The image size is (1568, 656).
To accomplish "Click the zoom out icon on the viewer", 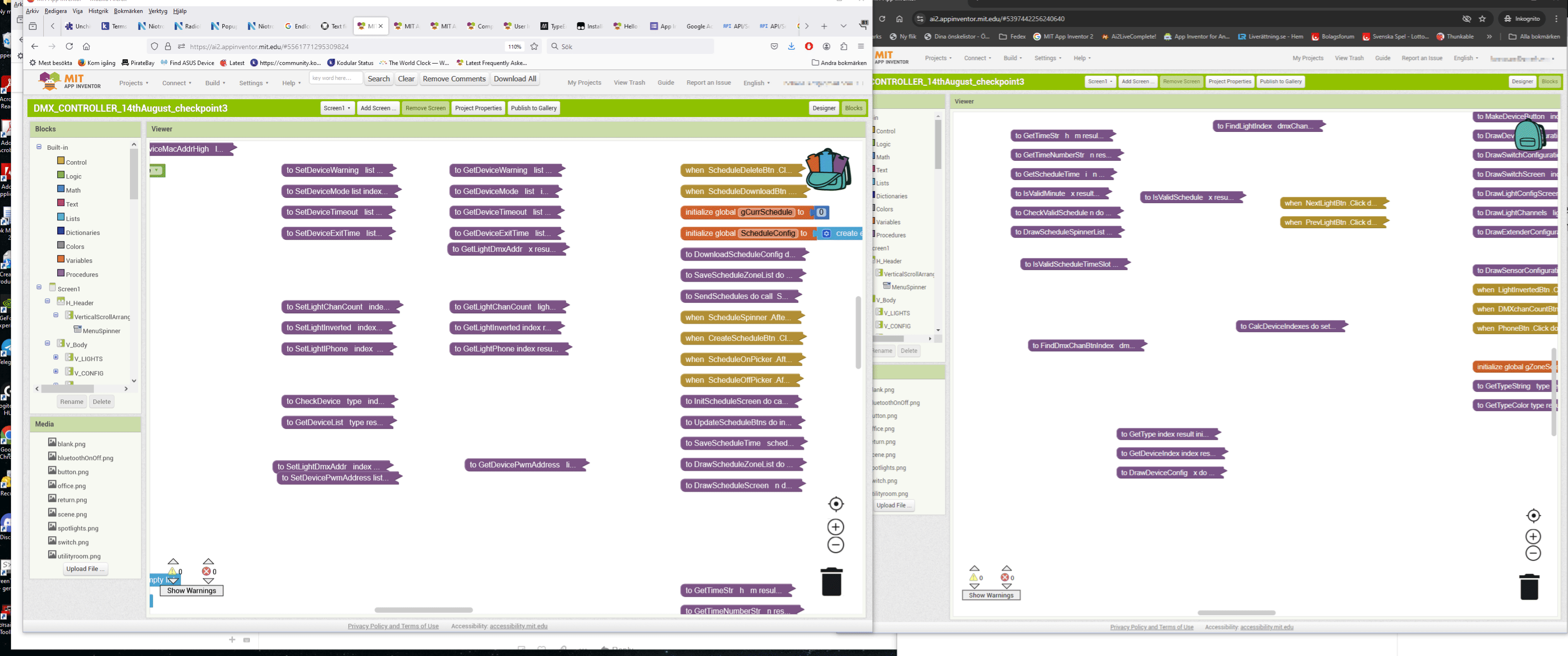I will click(x=835, y=545).
